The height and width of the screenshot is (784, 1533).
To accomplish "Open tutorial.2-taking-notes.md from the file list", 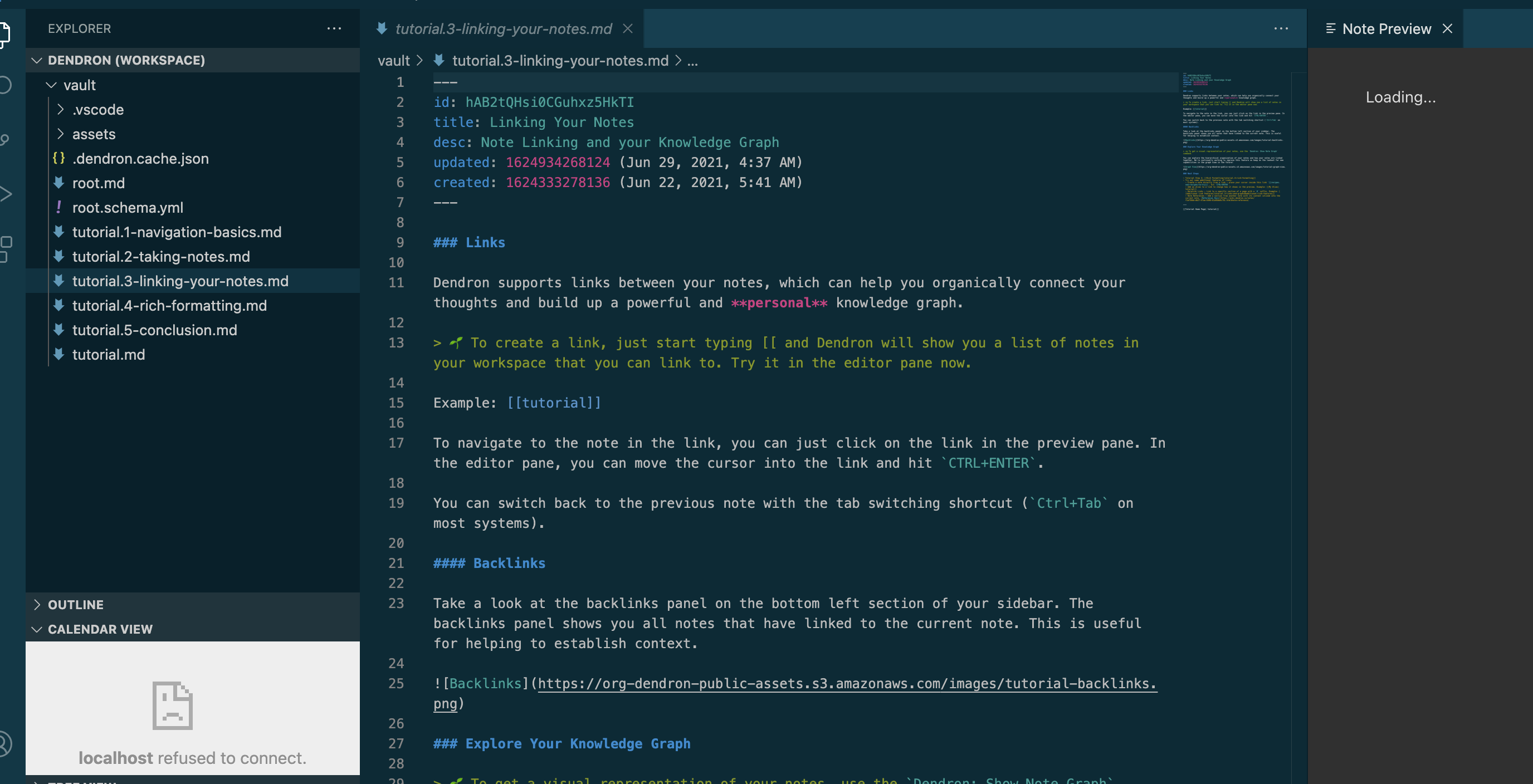I will click(x=162, y=256).
